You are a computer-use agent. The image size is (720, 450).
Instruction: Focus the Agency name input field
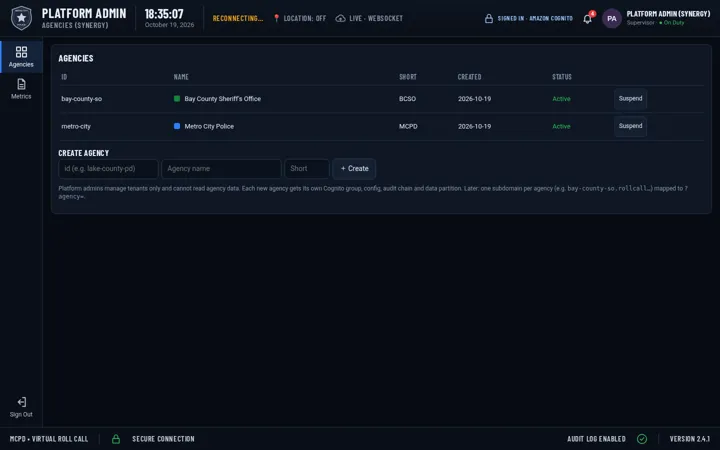pos(221,169)
